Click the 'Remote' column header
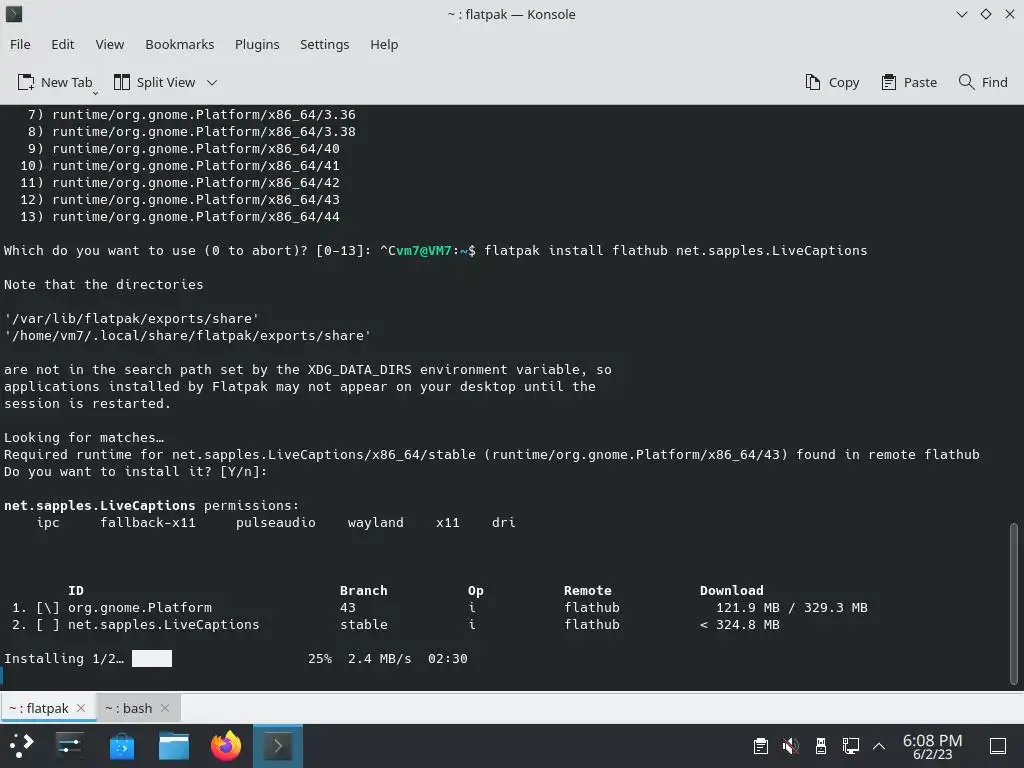 pos(588,590)
